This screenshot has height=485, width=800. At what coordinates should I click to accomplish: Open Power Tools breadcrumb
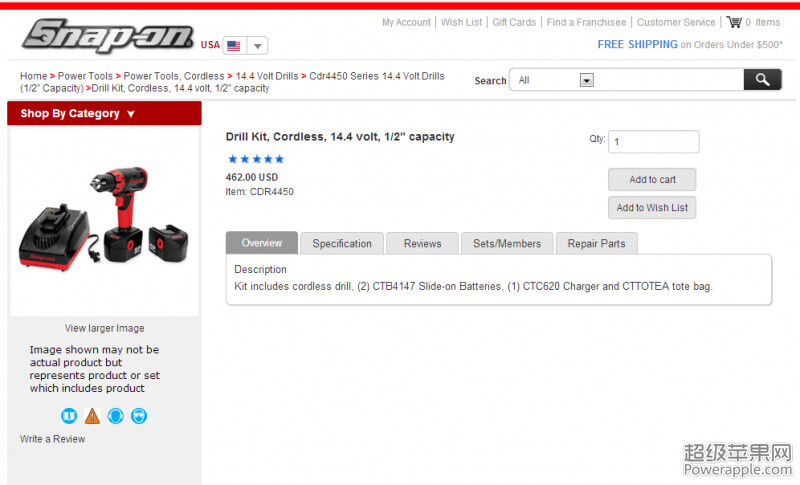point(85,76)
